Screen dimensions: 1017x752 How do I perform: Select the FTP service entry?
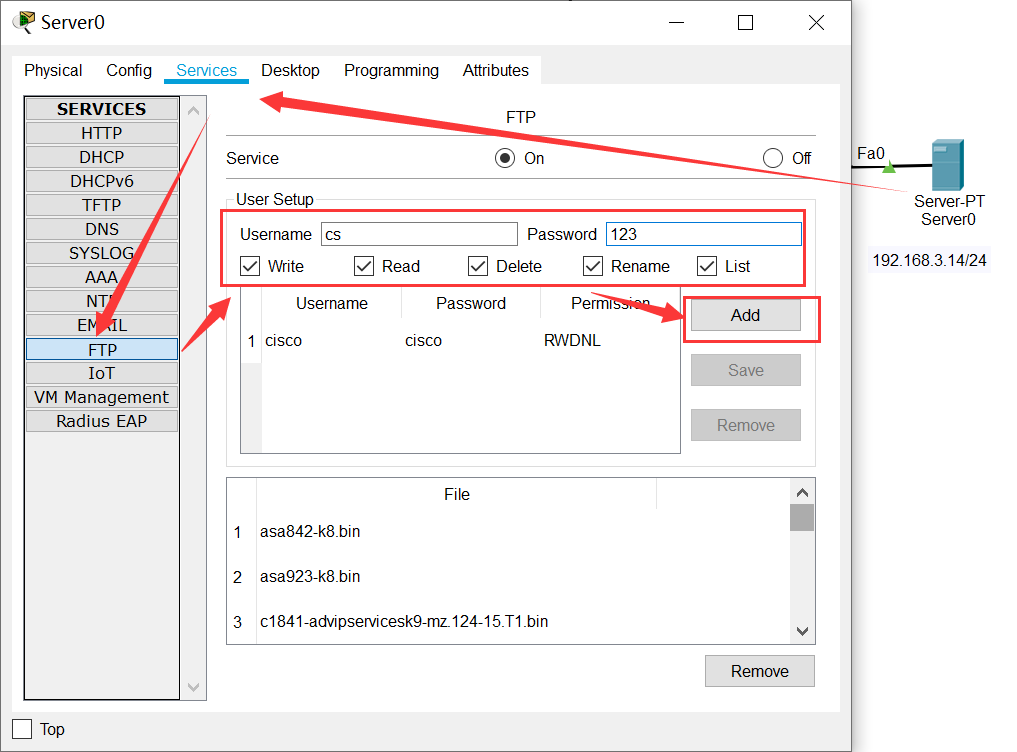pos(102,349)
